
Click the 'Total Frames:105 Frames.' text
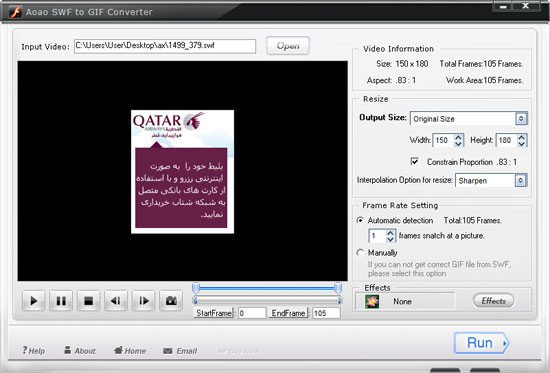click(481, 64)
